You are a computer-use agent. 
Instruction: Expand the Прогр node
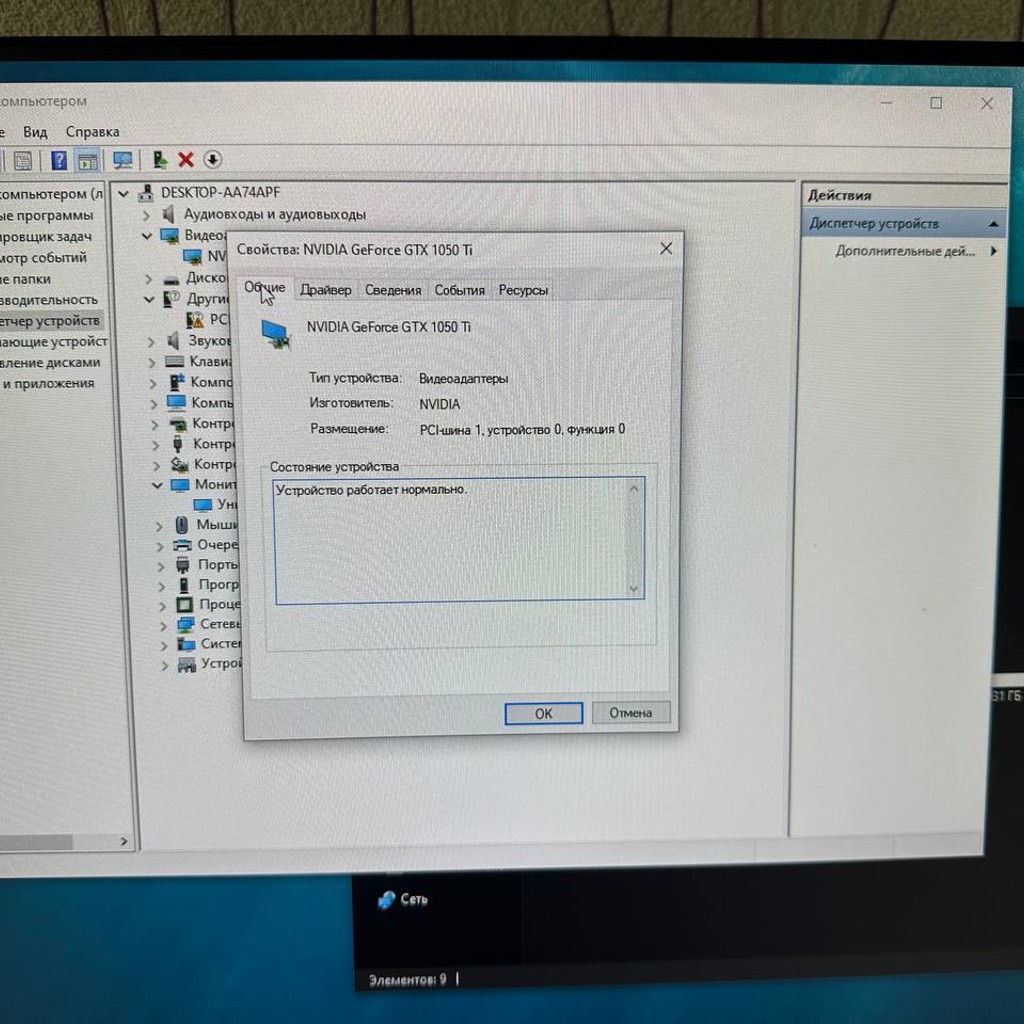(x=161, y=586)
